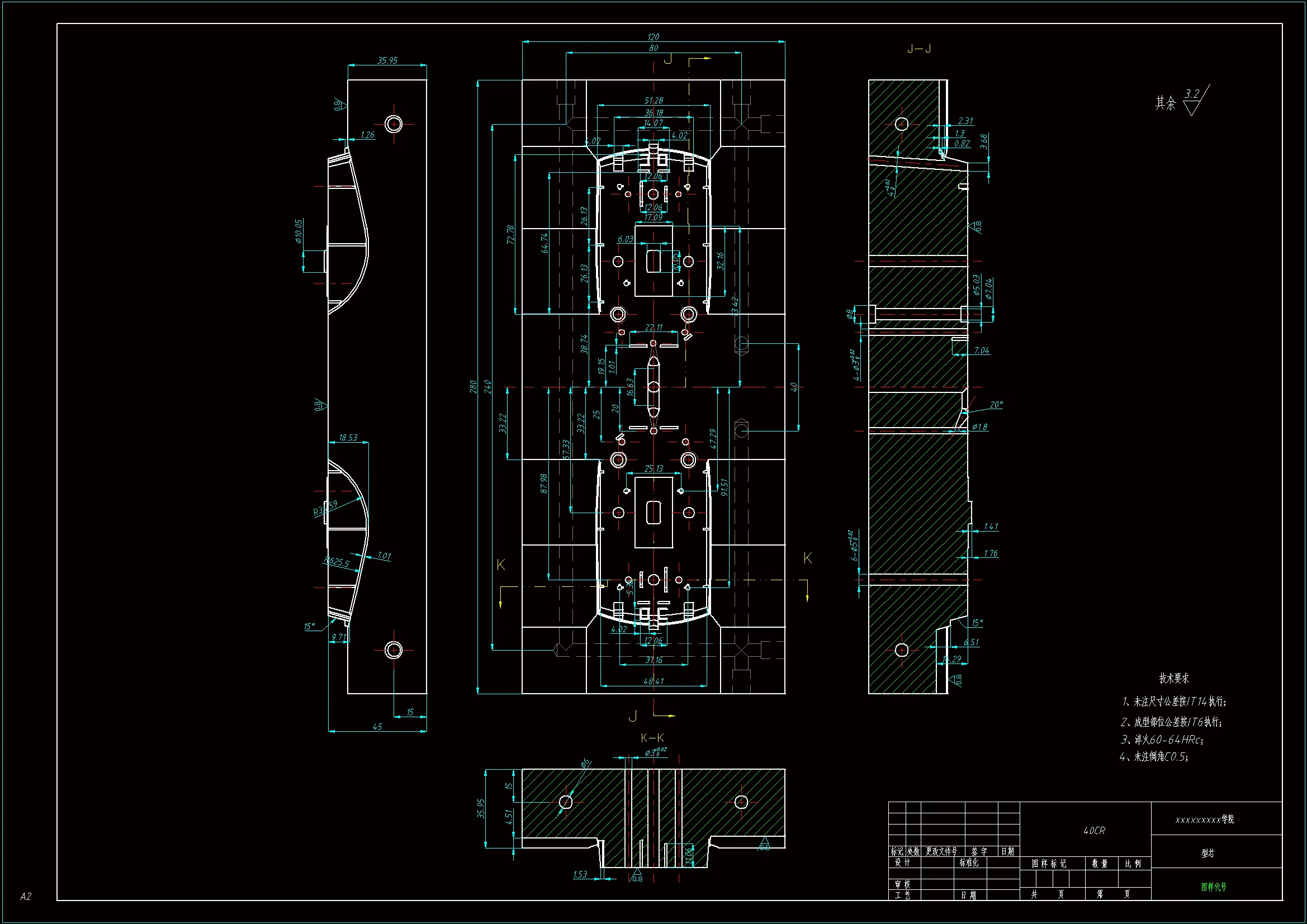Select the xxxxxxxxx学院 title text
Screen dimensions: 1307x924
tap(1205, 819)
